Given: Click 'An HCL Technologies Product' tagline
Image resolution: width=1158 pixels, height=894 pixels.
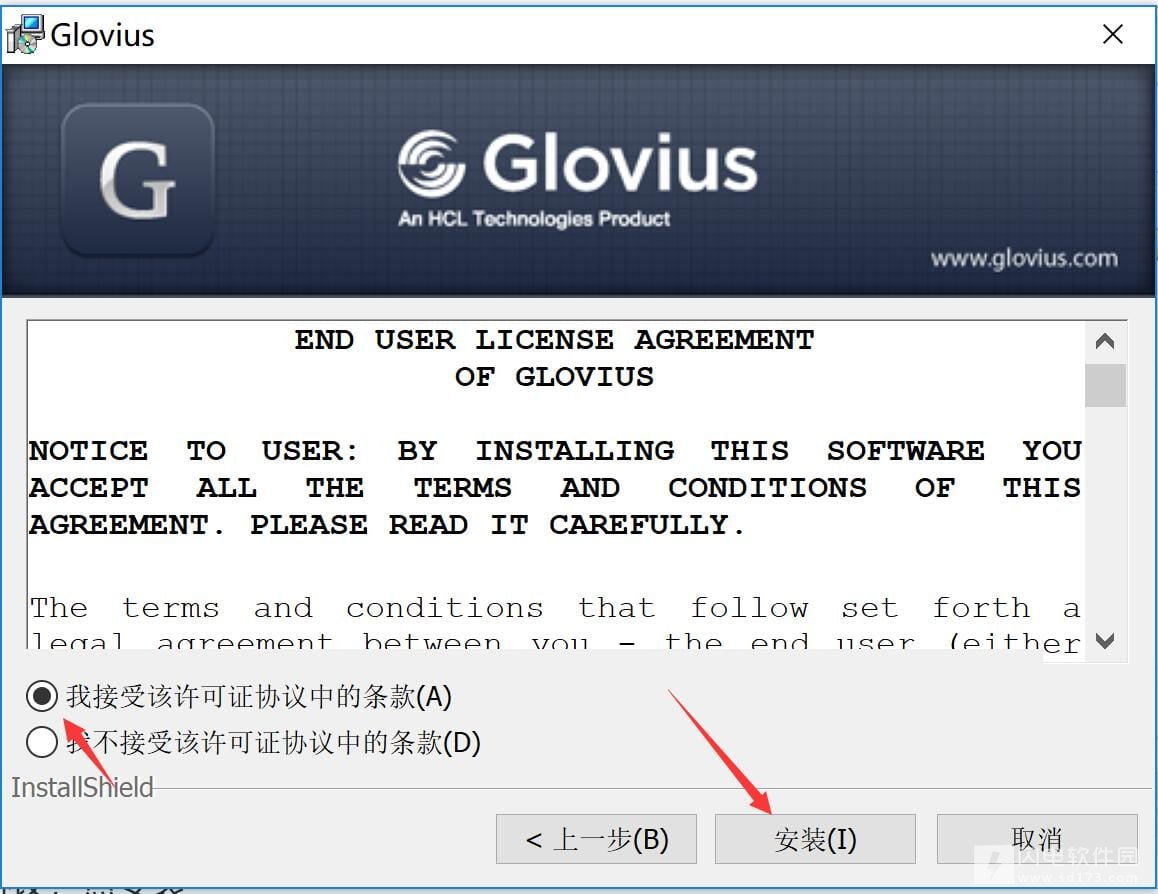Looking at the screenshot, I should click(534, 219).
